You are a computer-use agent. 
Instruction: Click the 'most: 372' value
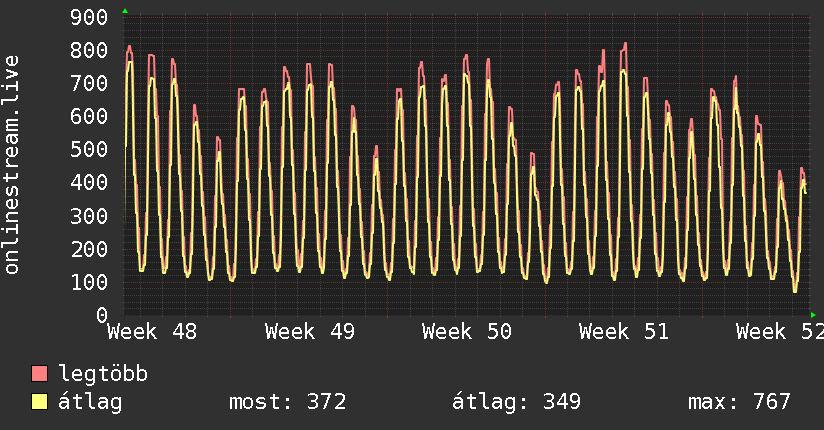(x=287, y=402)
